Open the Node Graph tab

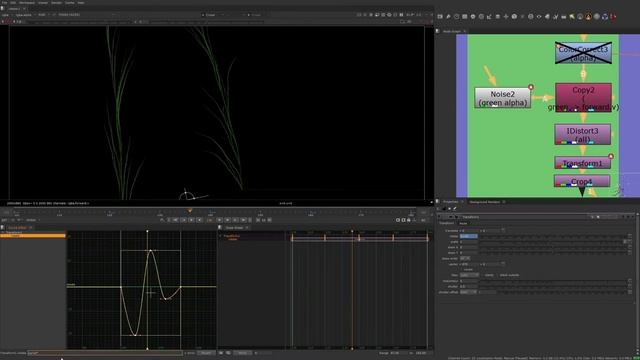coord(451,31)
